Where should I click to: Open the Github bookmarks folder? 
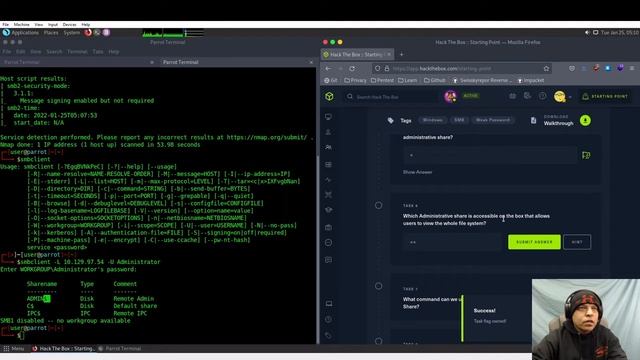[x=434, y=80]
